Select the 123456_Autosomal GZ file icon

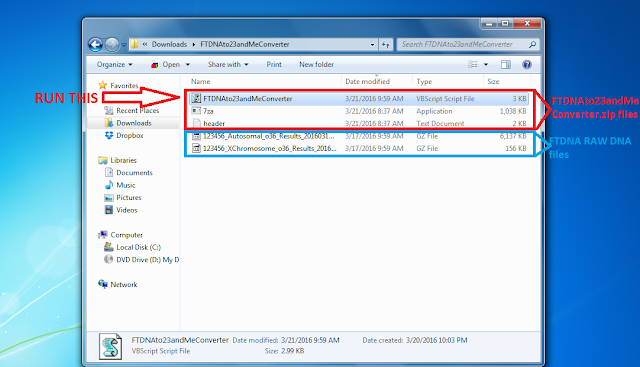click(196, 136)
